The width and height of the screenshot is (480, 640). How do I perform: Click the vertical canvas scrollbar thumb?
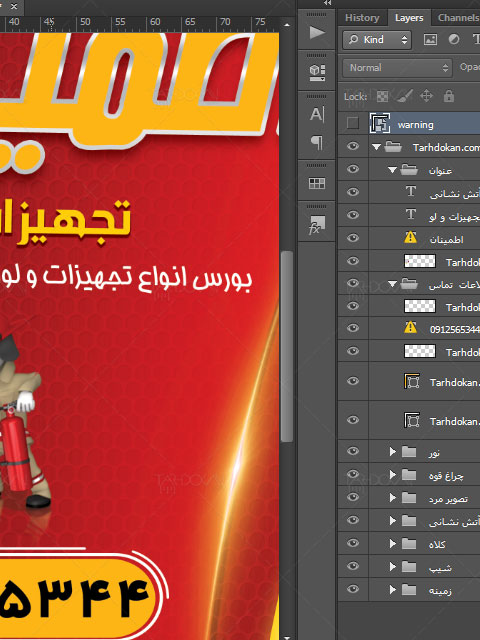pyautogui.click(x=287, y=347)
